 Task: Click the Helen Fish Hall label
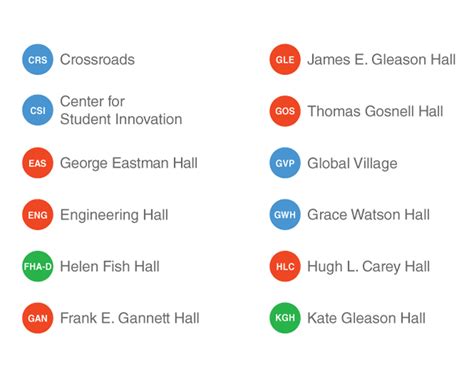click(x=110, y=266)
